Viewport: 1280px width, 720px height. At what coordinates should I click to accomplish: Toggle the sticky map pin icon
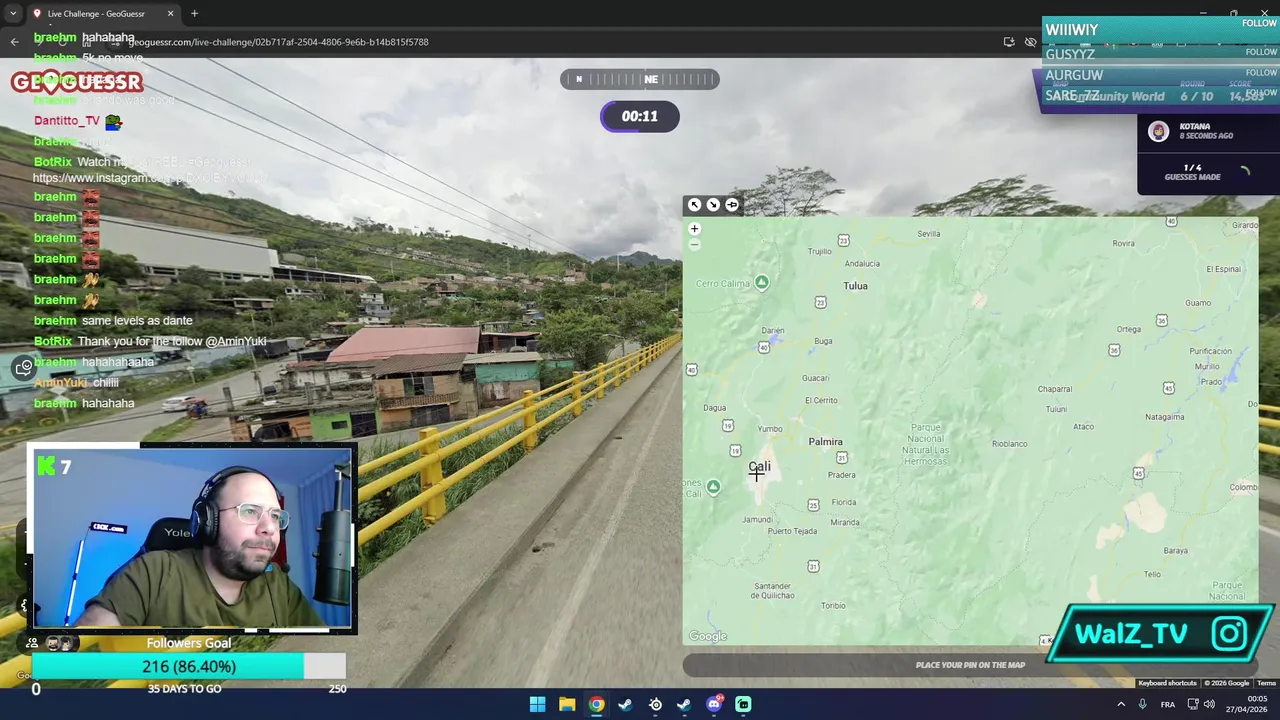tap(732, 205)
